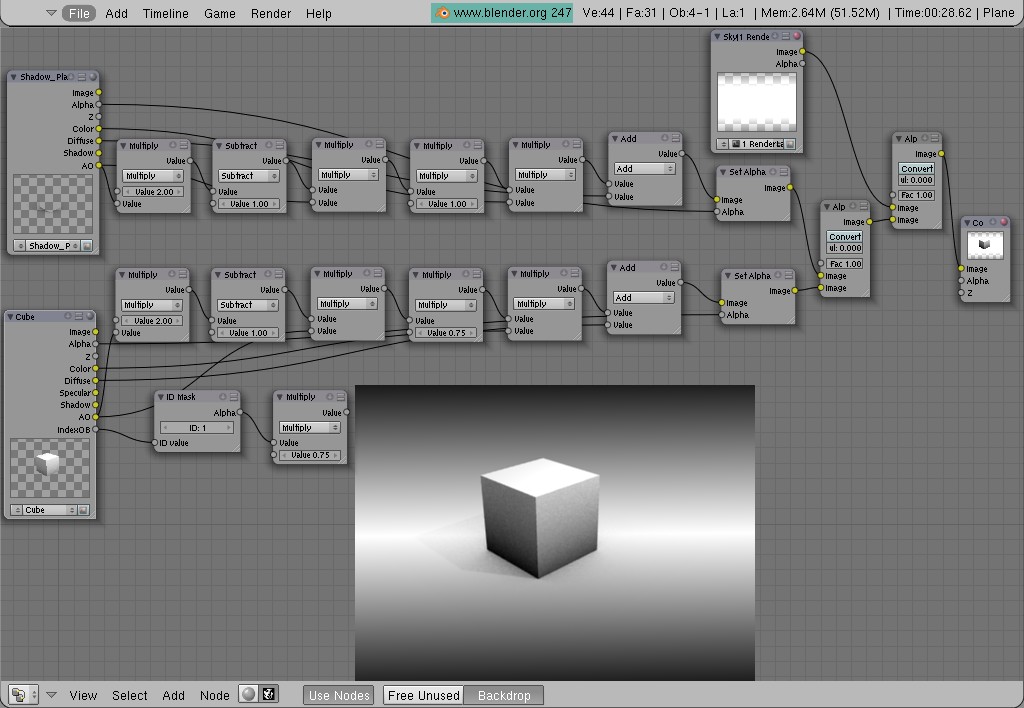Click the Blender logo beside www.blender.org
Screen dimensions: 1024x708
pos(442,13)
